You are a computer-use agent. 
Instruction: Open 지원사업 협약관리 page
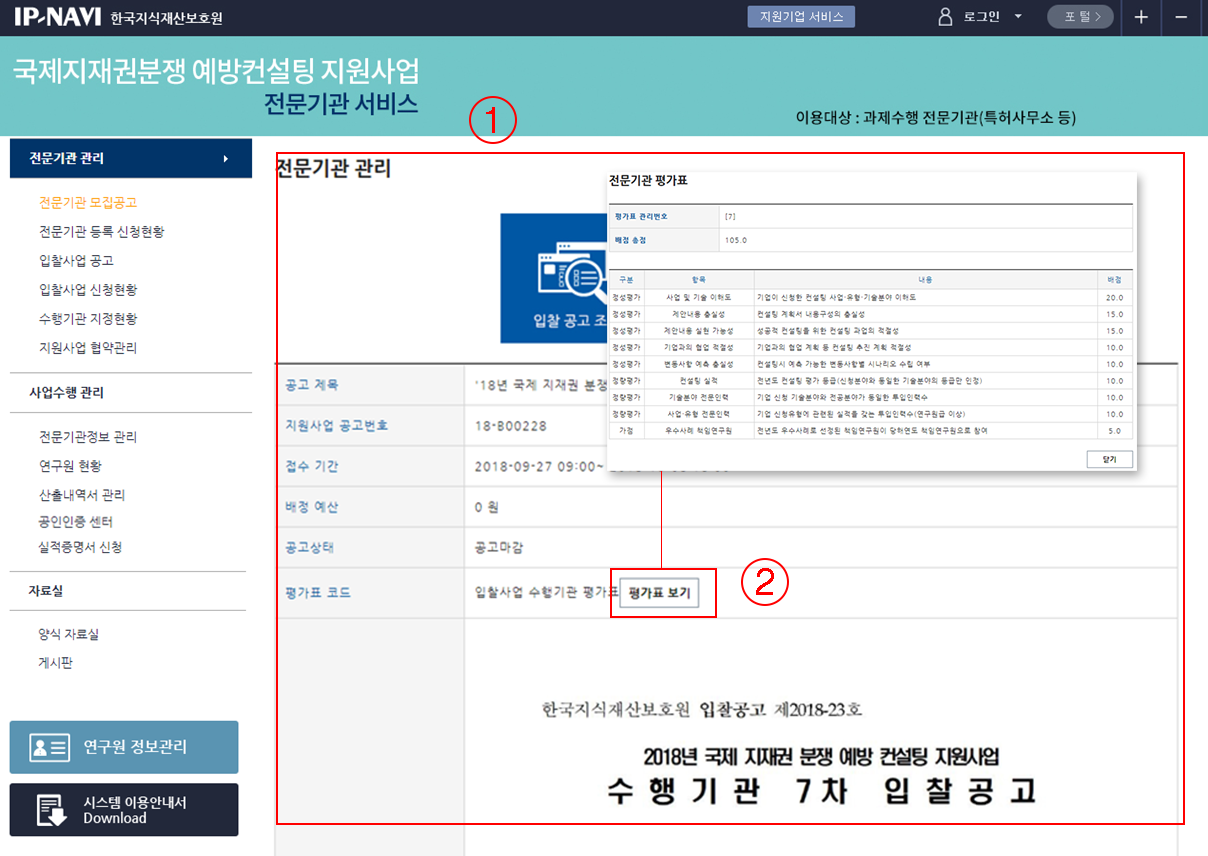pyautogui.click(x=88, y=348)
